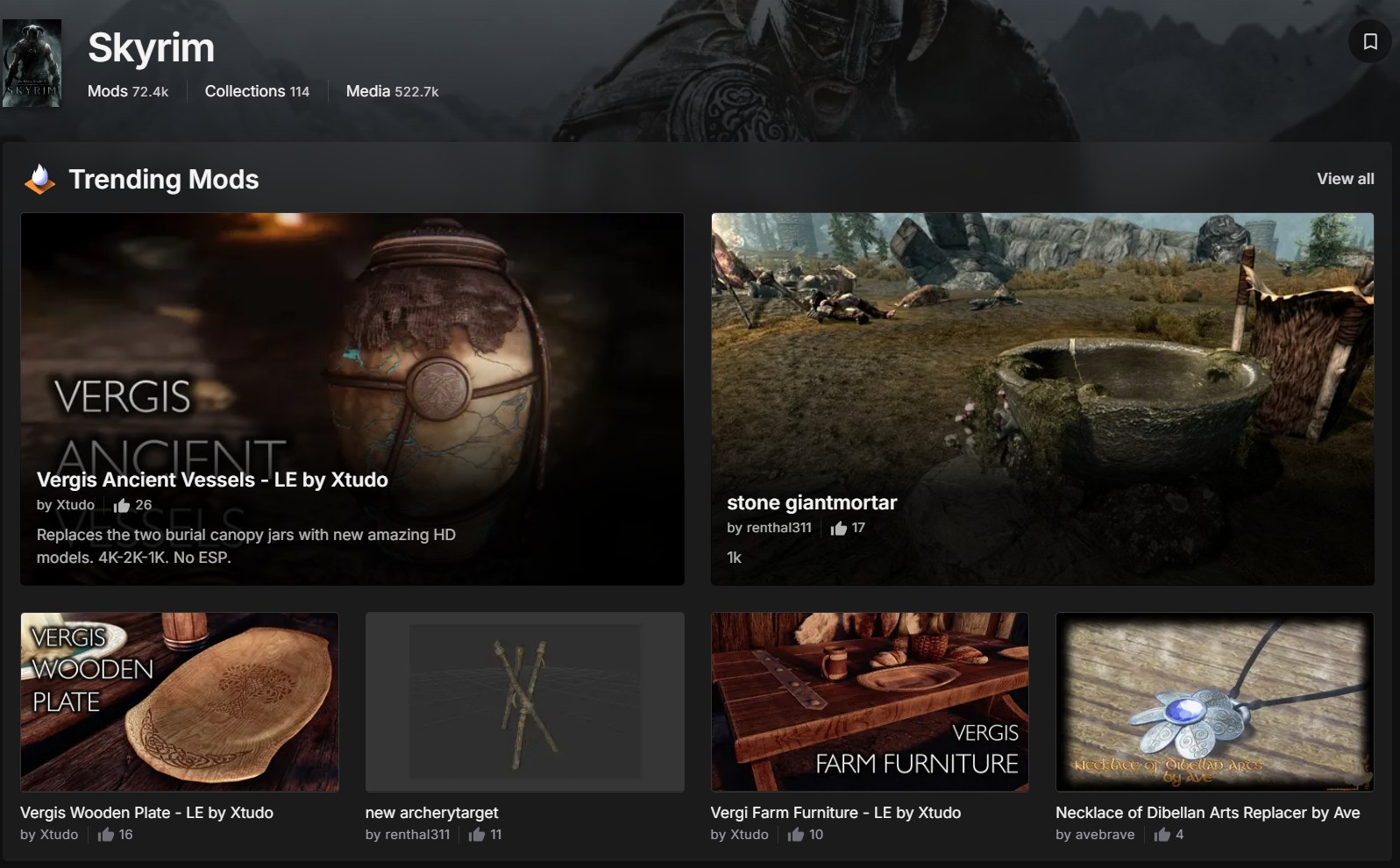Click the '1k' description under stone giantmortar
Image resolution: width=1400 pixels, height=868 pixels.
pos(734,558)
